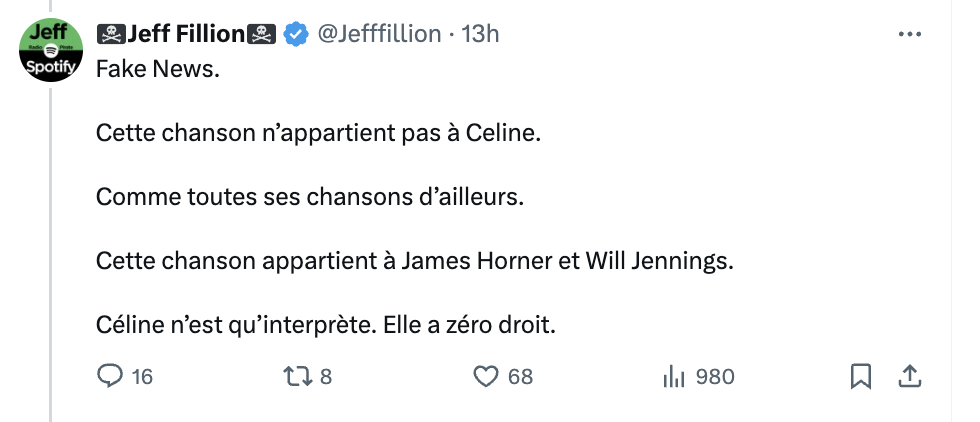The image size is (980, 422).
Task: Click the reply count number 16
Action: click(142, 377)
